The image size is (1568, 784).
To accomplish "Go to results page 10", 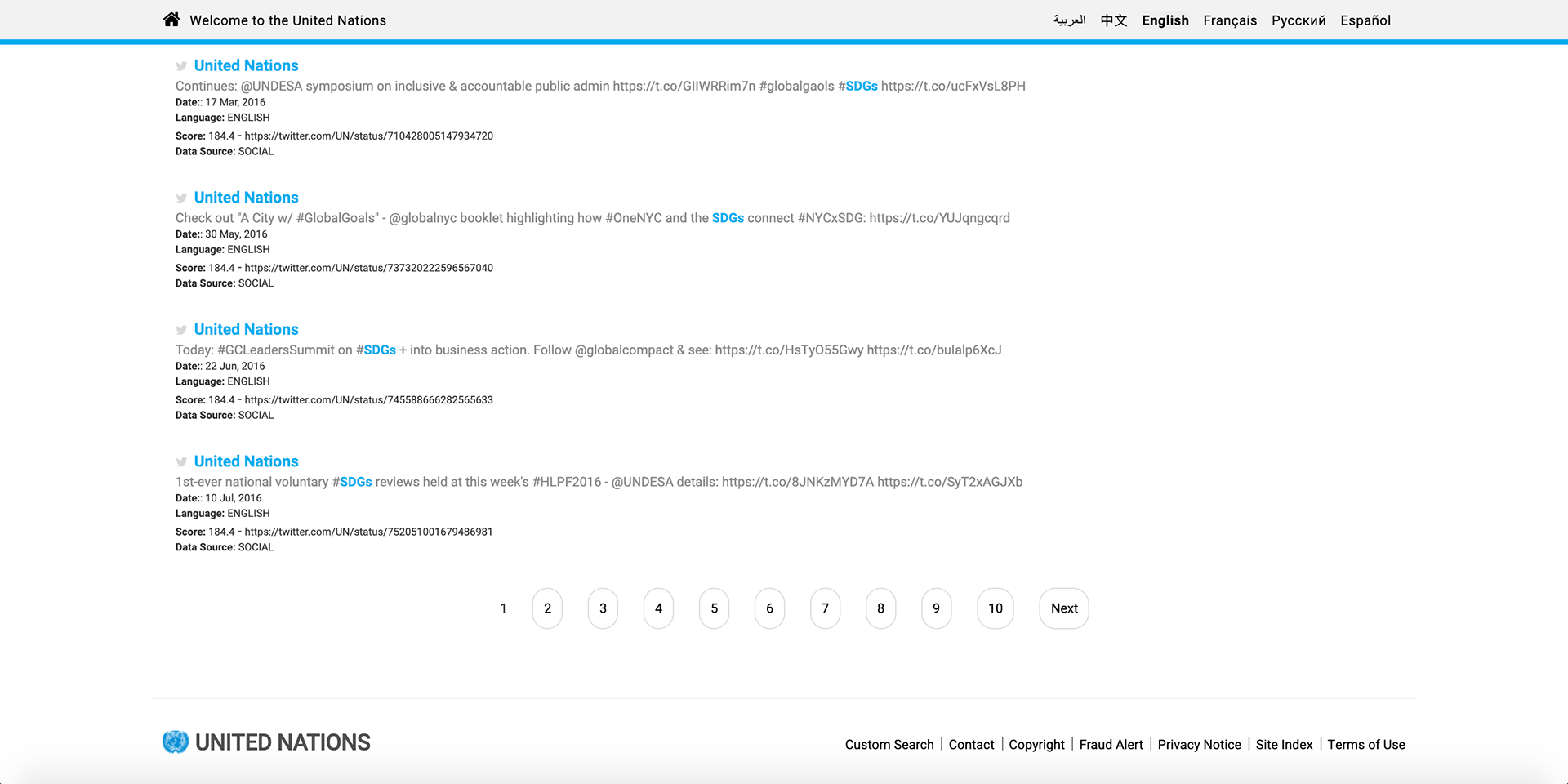I will [996, 608].
